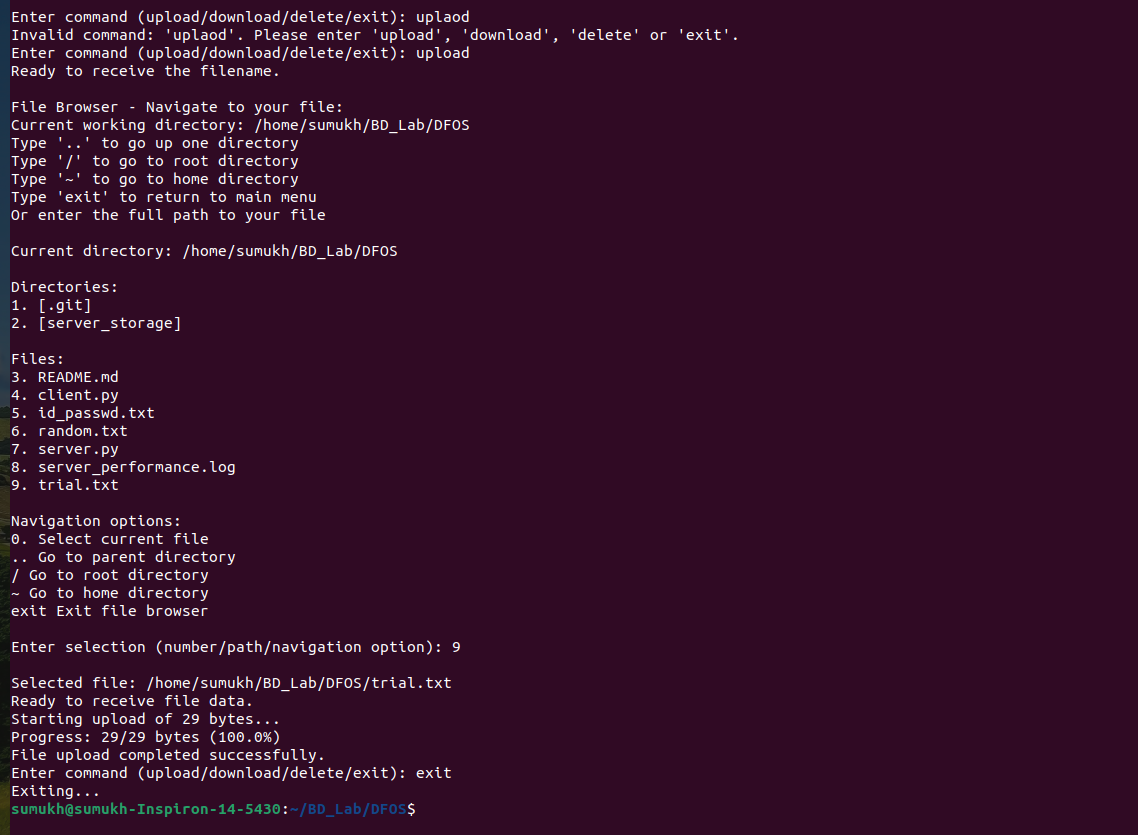
Task: Click the username sumukh@sumukh-Inspiron-14-5430 text
Action: 146,809
